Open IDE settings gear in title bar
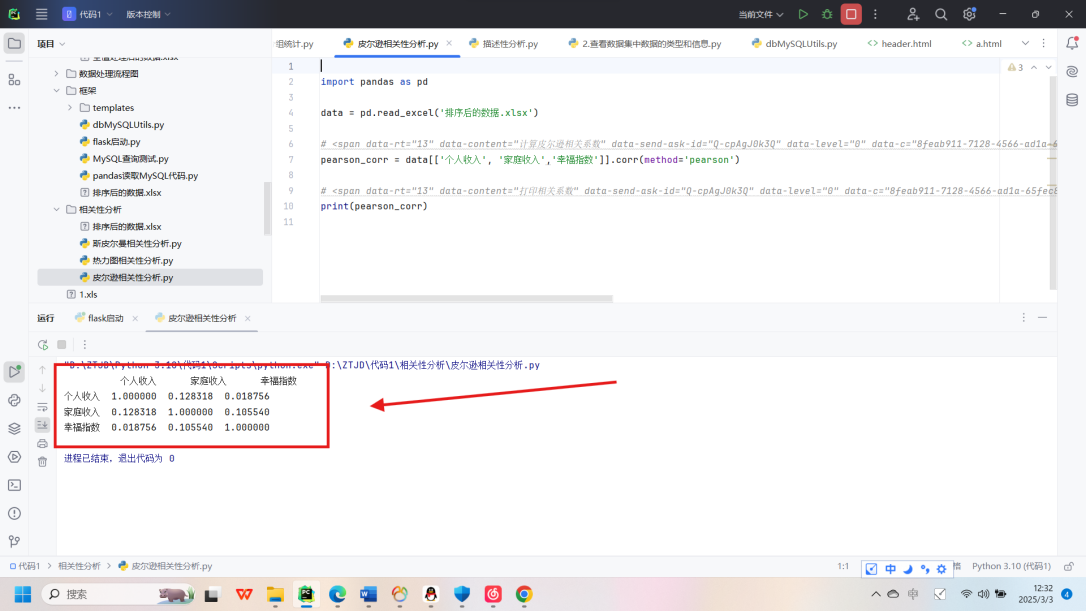1086x611 pixels. [969, 14]
